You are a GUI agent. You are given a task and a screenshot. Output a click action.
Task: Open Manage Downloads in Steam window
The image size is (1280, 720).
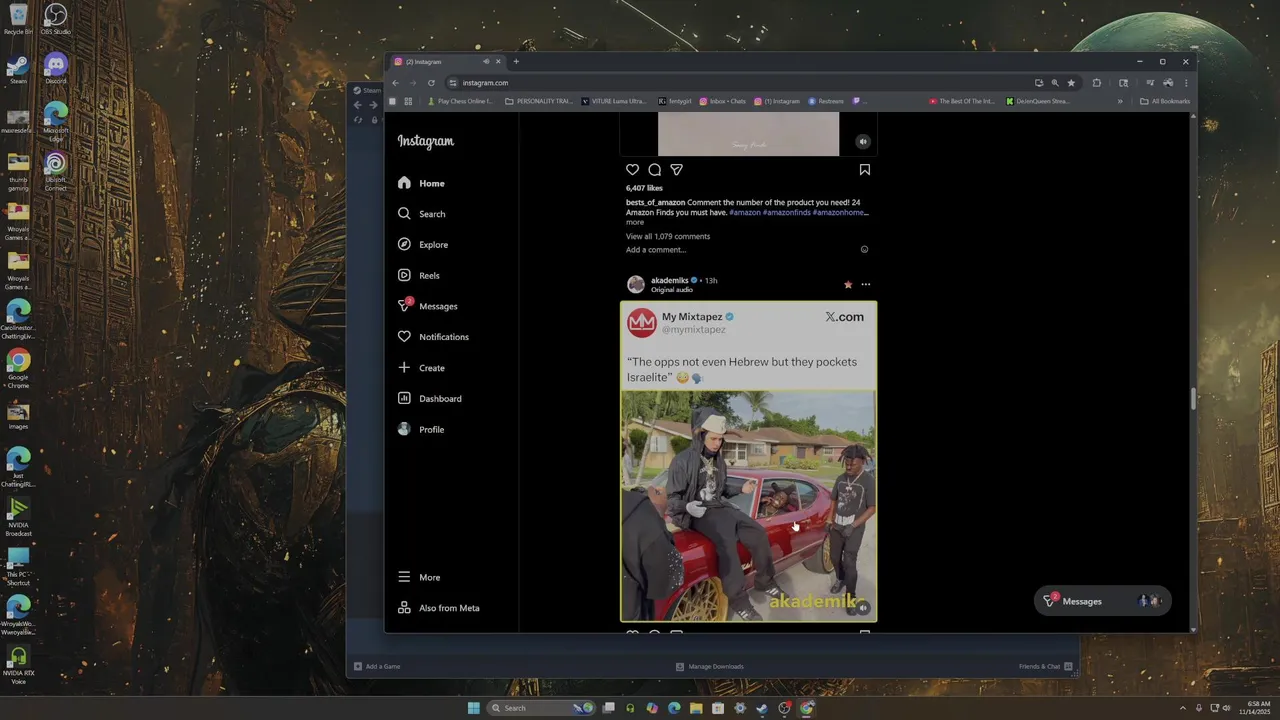710,666
